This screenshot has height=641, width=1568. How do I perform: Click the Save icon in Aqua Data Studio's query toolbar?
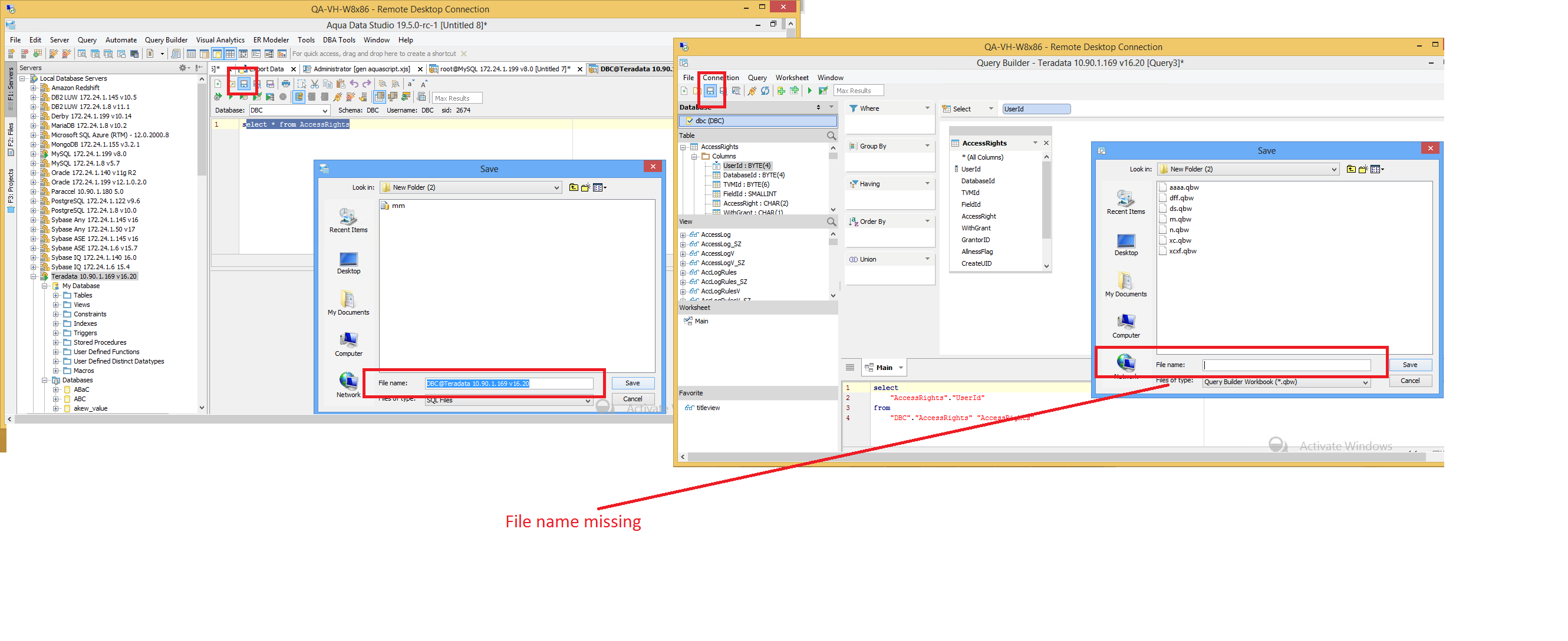point(244,84)
